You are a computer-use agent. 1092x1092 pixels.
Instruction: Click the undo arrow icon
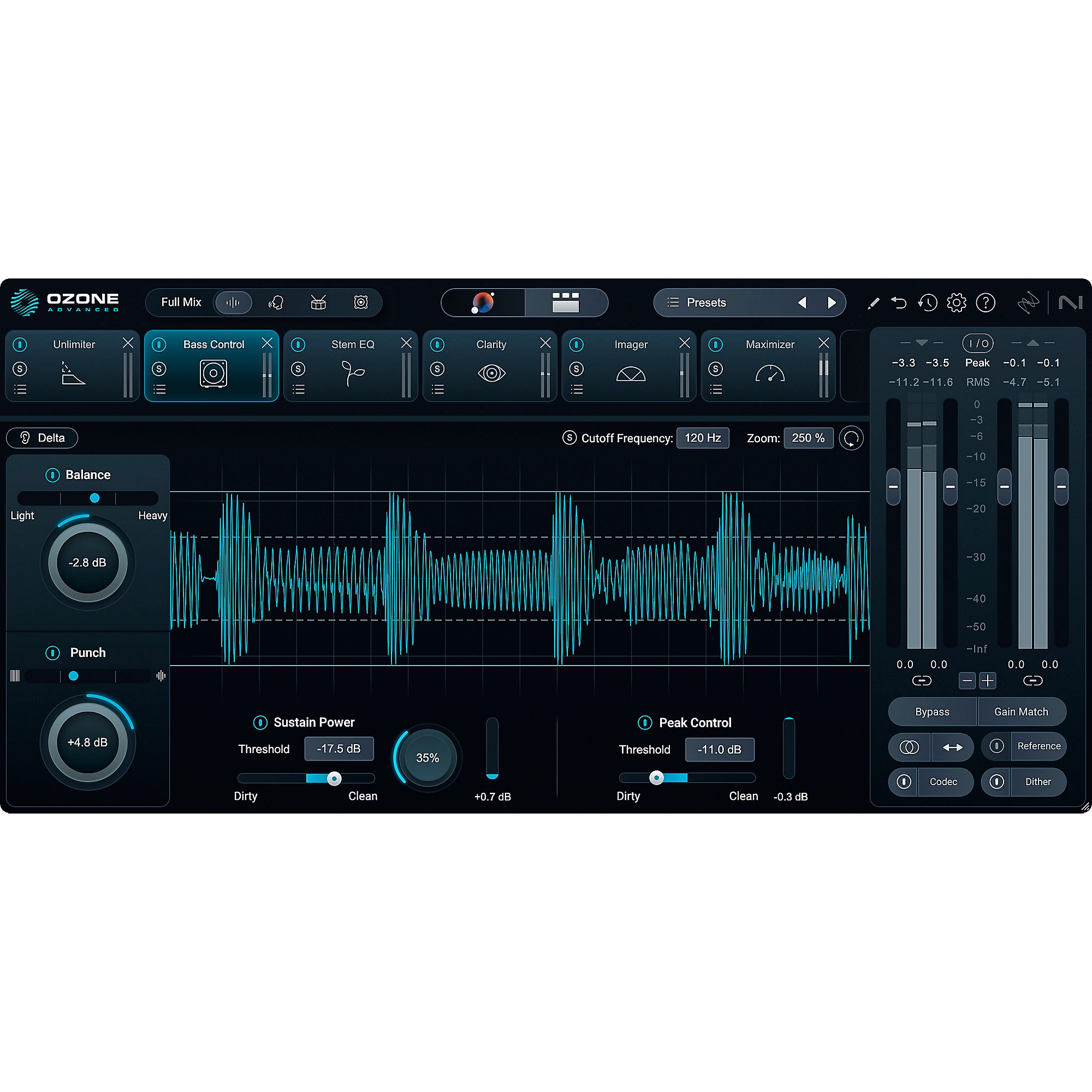tap(899, 303)
